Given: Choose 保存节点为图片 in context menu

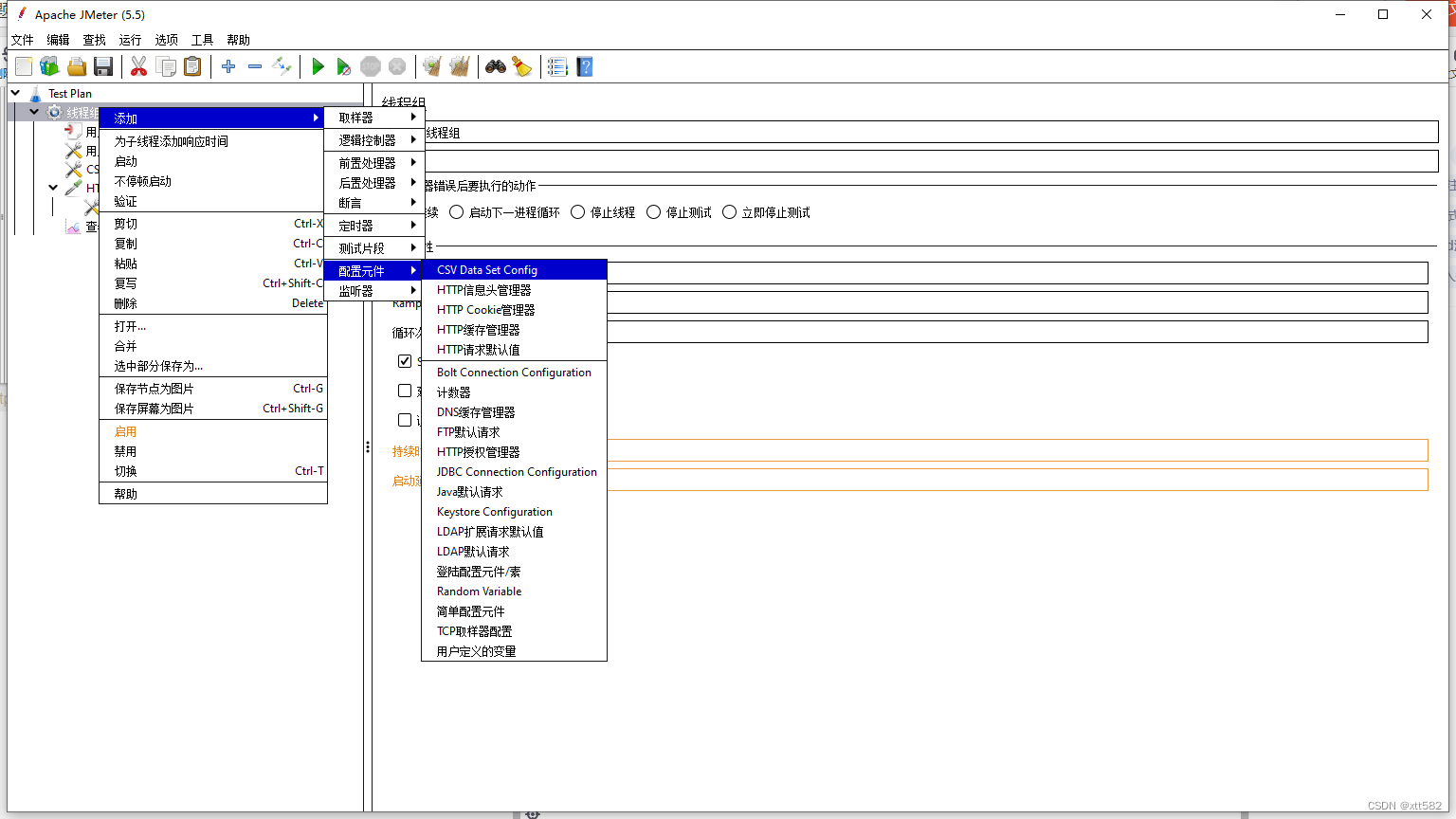Looking at the screenshot, I should coord(213,389).
